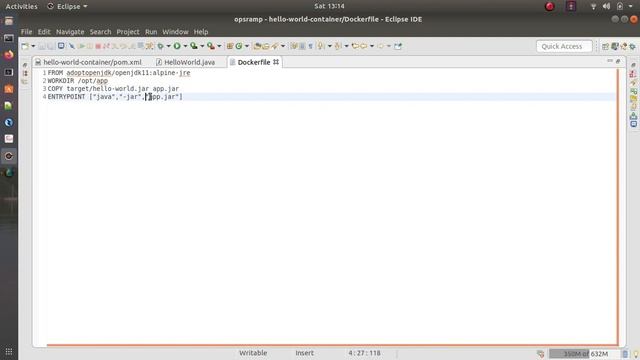Click cursor position 4 : 27 : 118

tap(364, 353)
